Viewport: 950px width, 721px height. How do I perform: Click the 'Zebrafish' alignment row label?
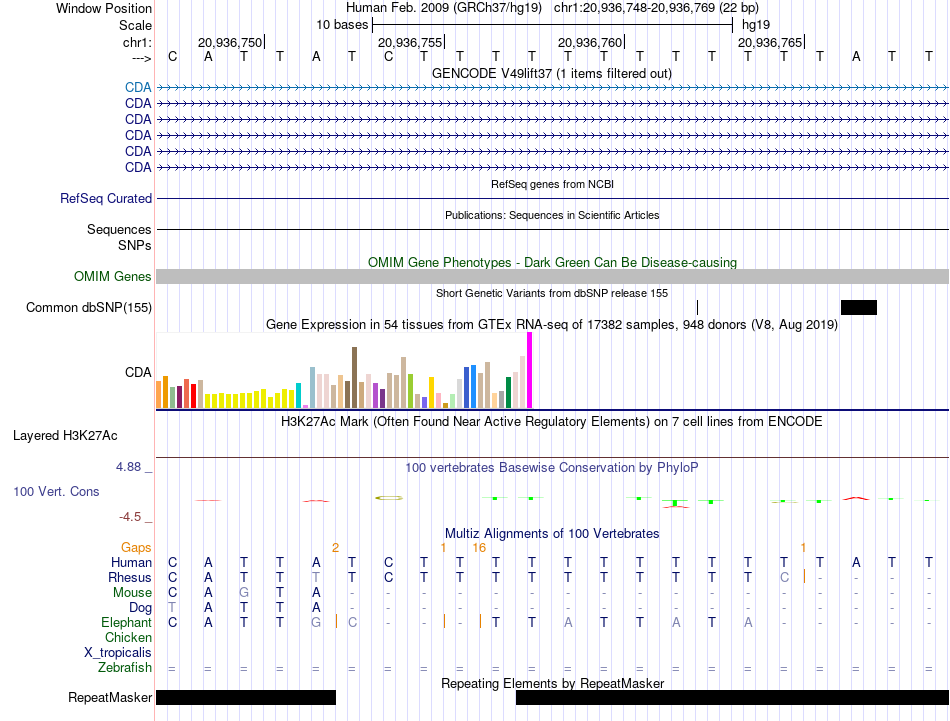click(x=125, y=667)
